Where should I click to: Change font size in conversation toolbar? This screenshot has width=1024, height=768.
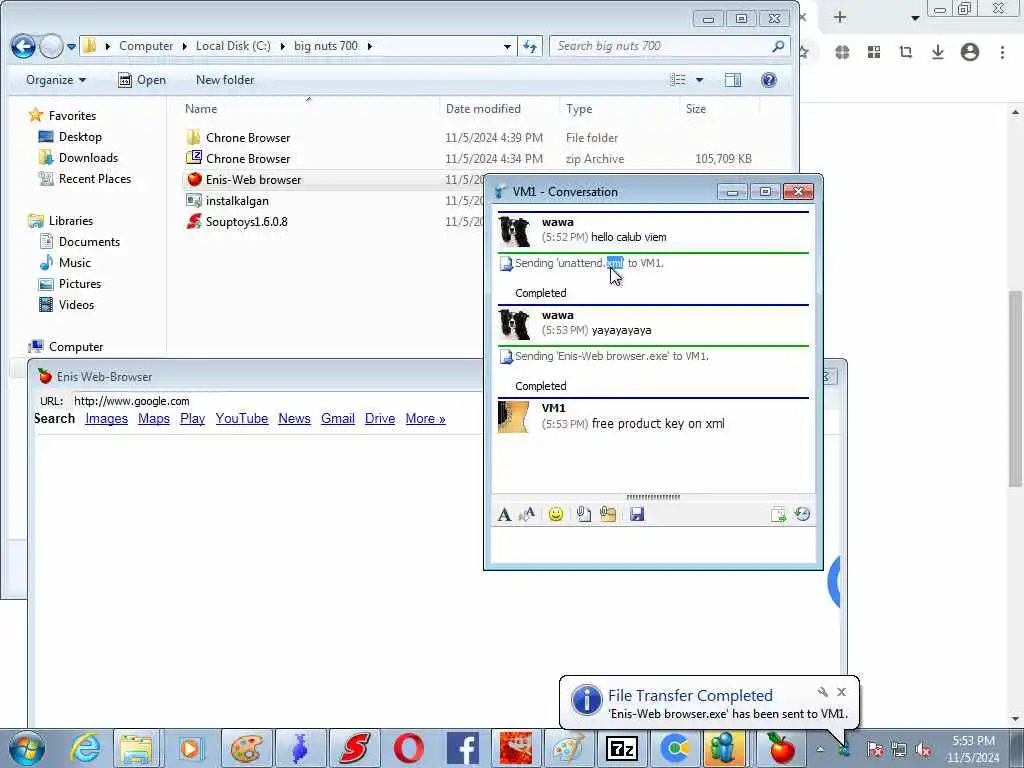pos(527,515)
